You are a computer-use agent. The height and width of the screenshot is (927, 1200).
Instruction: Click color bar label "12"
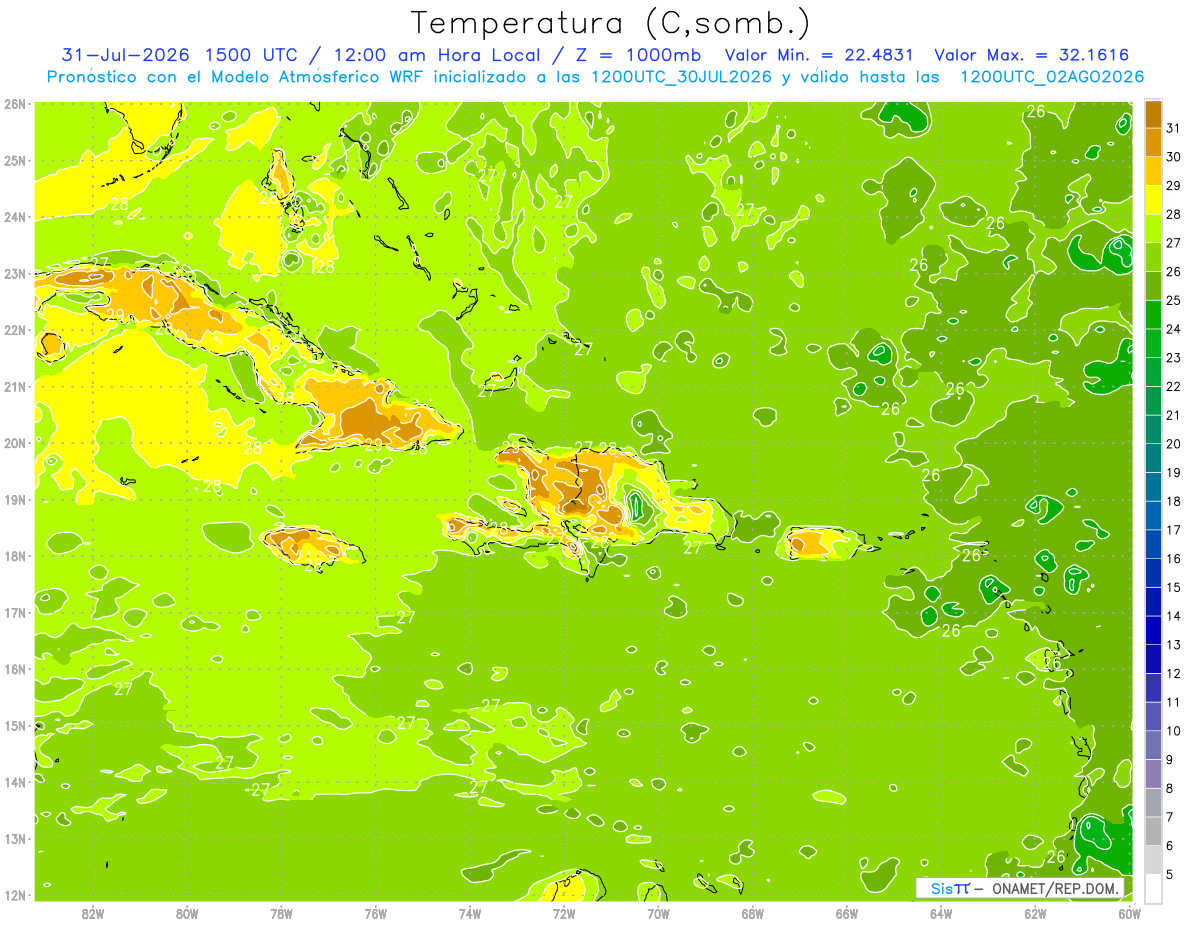[1174, 673]
